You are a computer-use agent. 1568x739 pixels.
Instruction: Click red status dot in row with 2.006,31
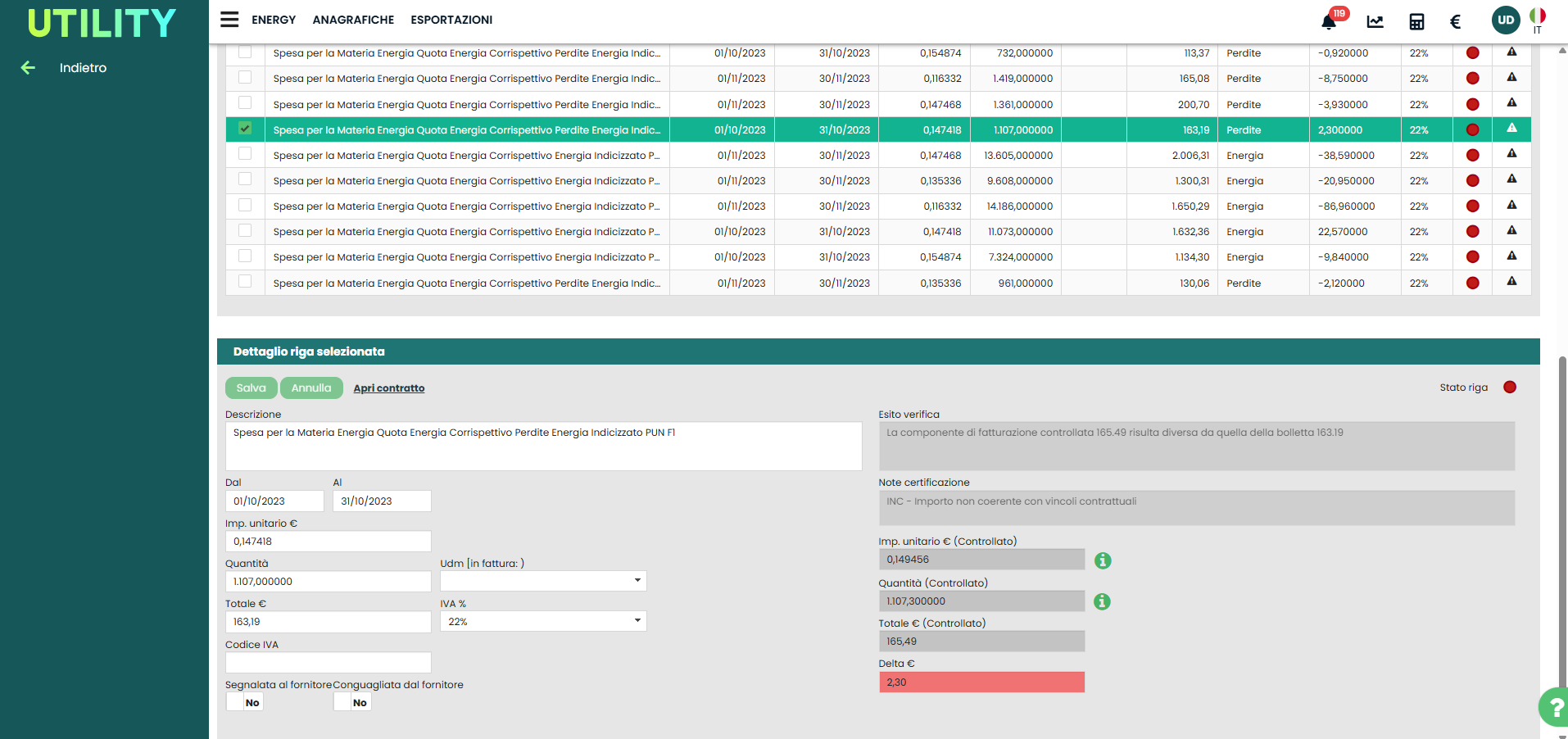pyautogui.click(x=1472, y=156)
